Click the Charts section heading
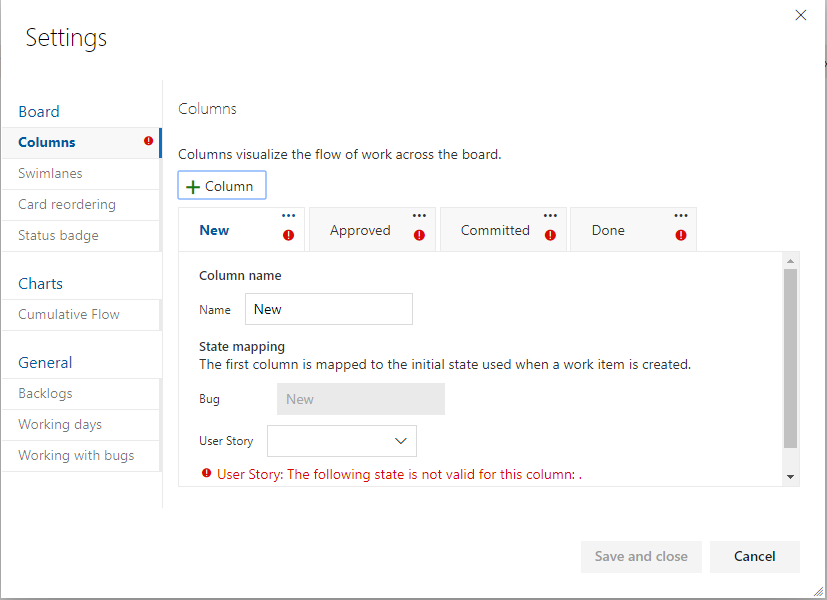827x600 pixels. (41, 284)
